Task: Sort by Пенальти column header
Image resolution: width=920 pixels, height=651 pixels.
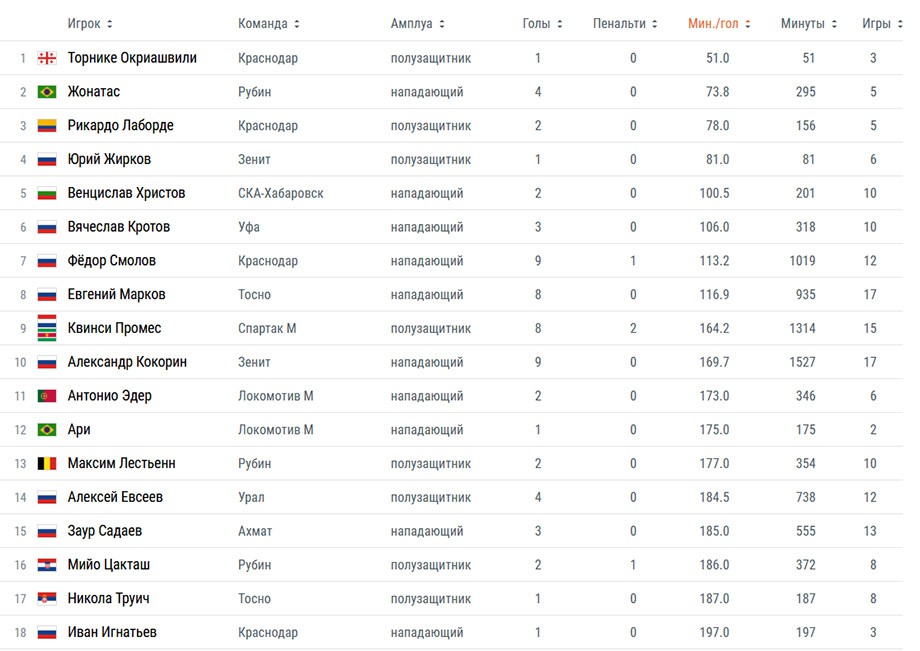Action: [x=625, y=24]
